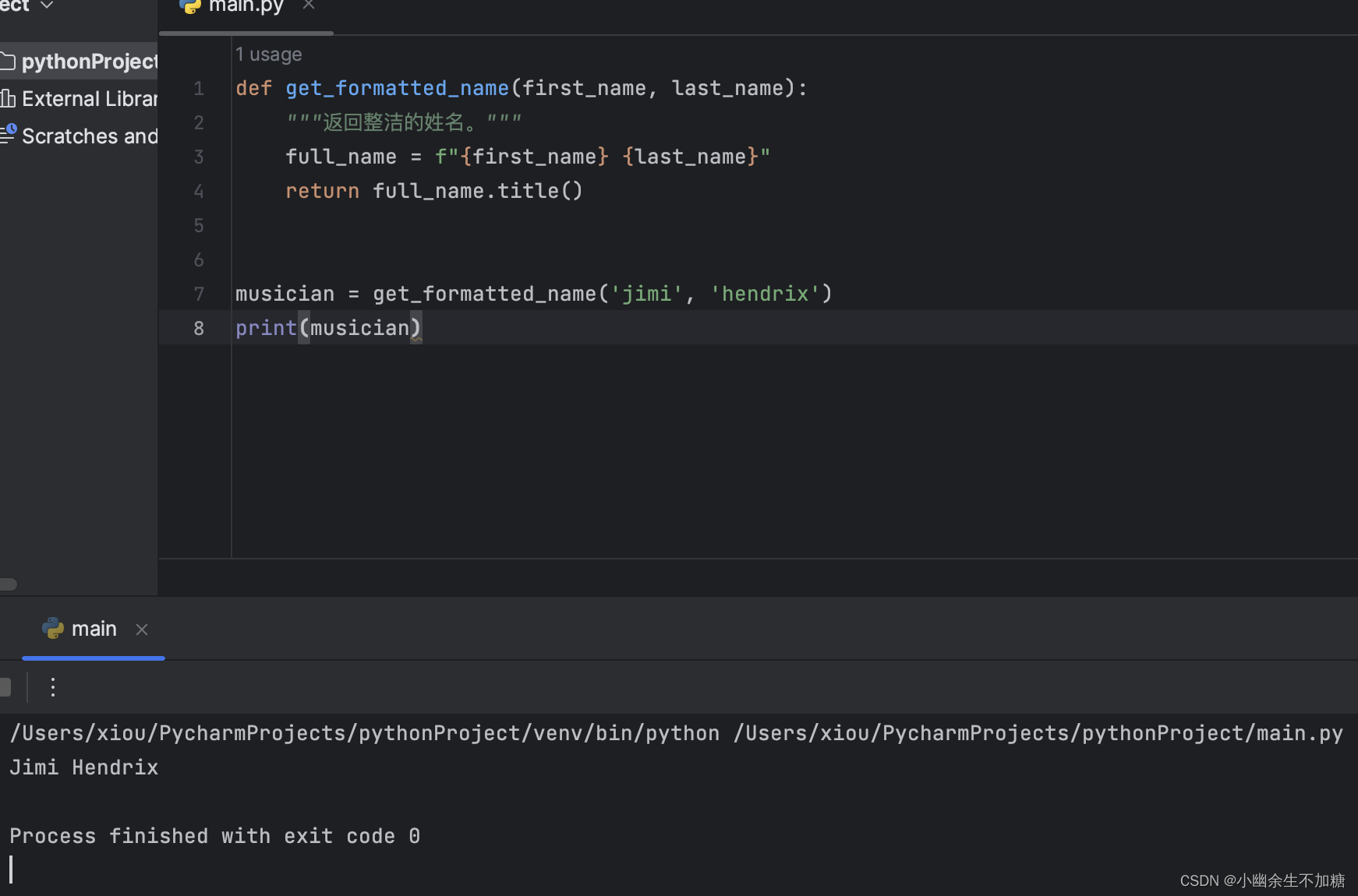
Task: Click the interpreter path link in console
Action: tap(365, 733)
